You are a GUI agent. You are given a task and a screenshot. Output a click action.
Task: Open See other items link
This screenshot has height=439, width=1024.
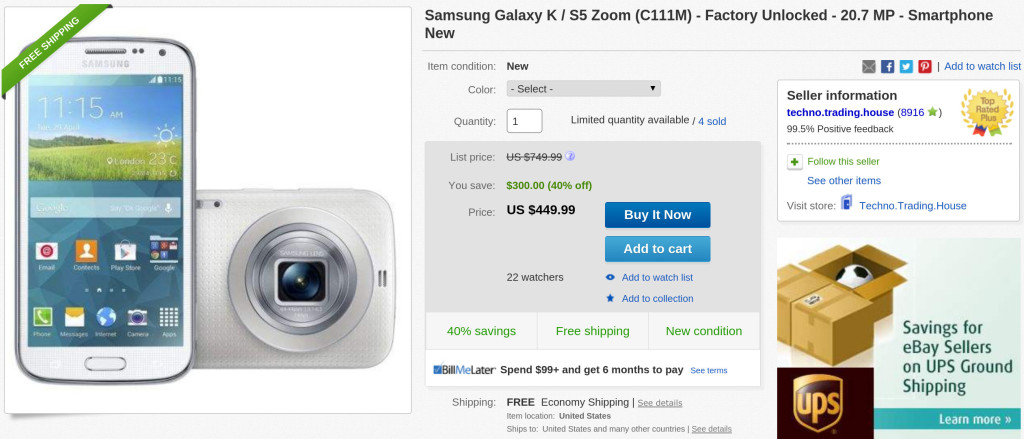(x=844, y=180)
